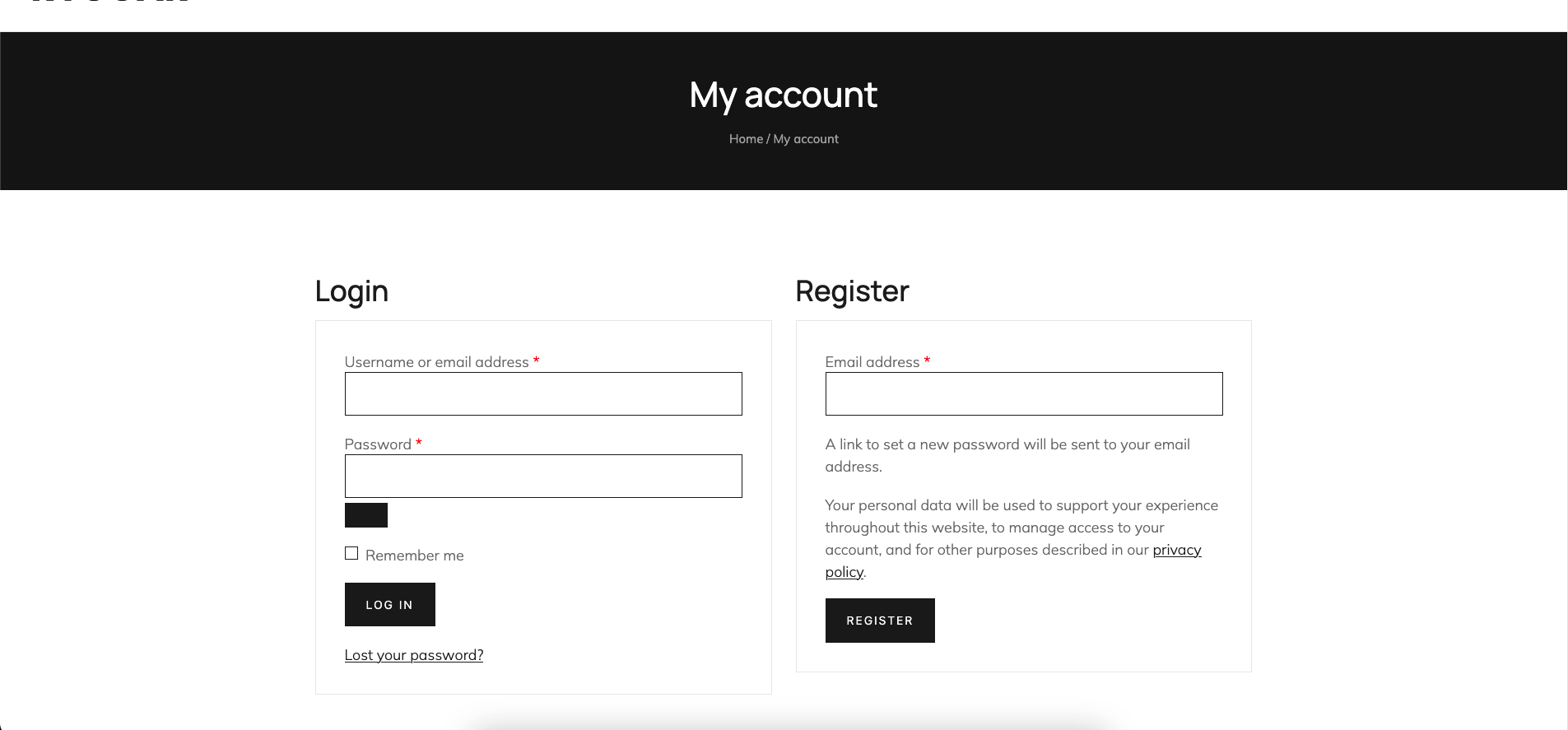Click the Register section heading

point(852,291)
